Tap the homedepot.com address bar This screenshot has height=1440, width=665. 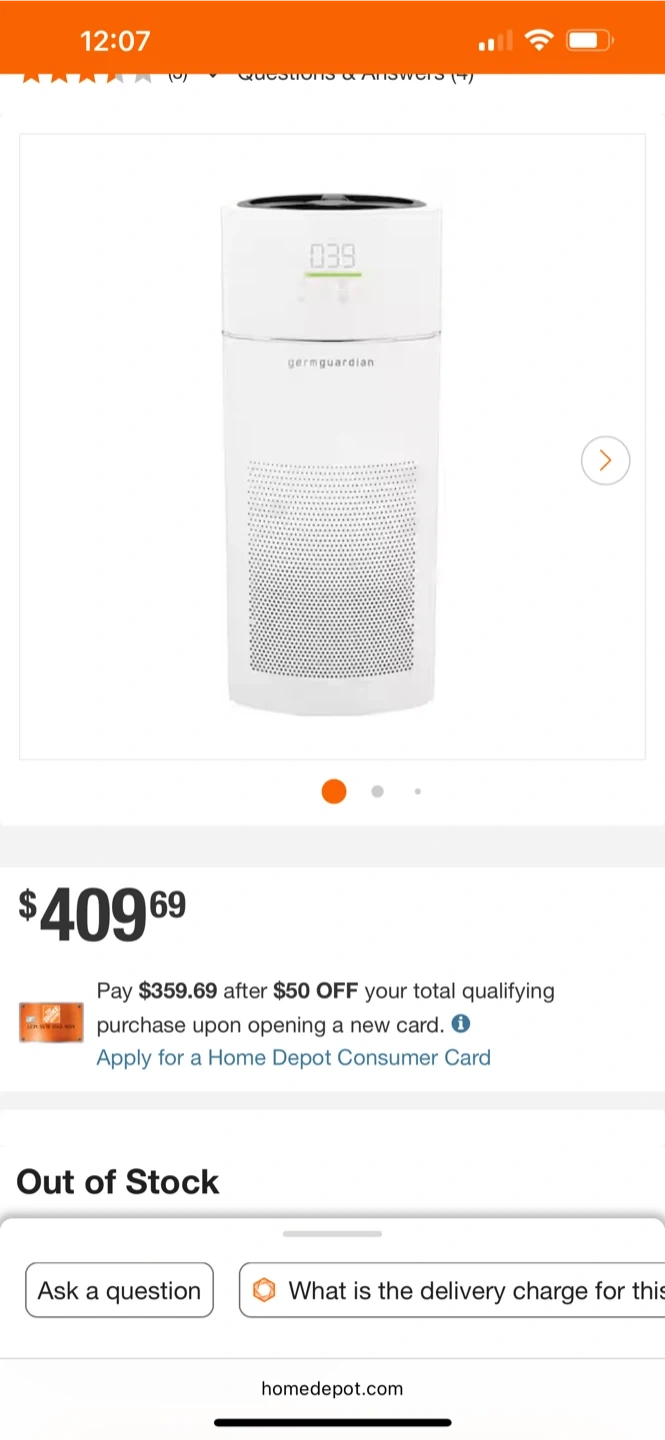(x=332, y=1388)
